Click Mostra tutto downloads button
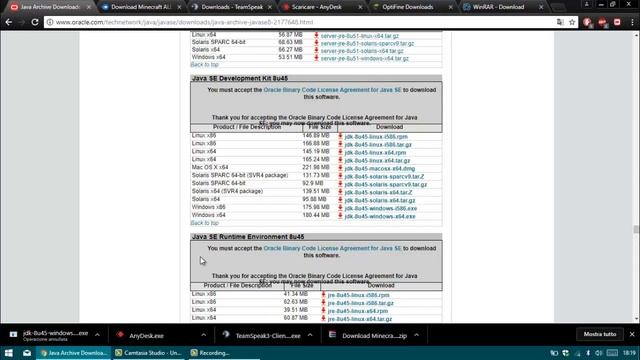 click(600, 334)
